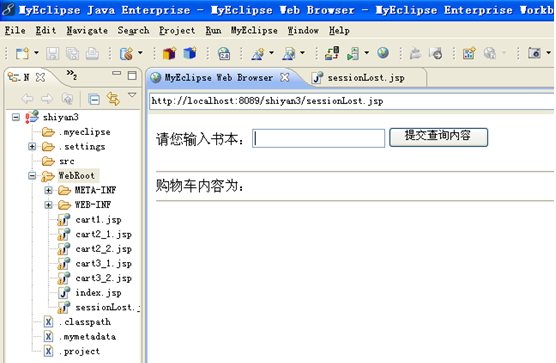Click Collapse All in Navigator
556x363 pixels.
coord(94,99)
